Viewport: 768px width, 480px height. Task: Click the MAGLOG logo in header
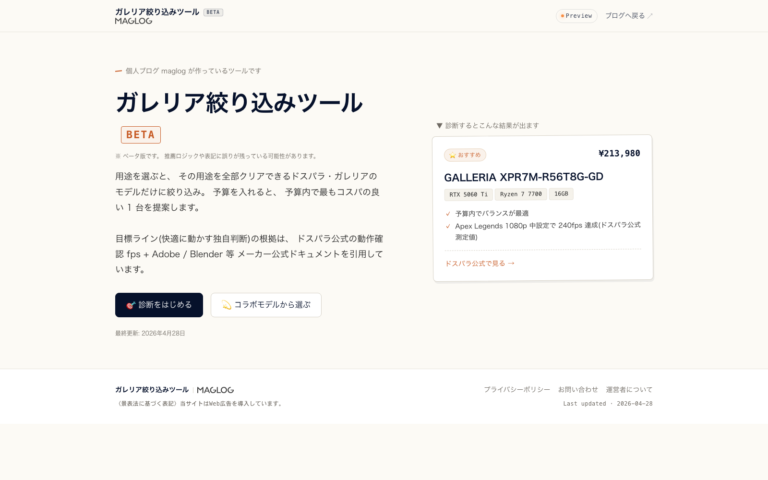134,21
